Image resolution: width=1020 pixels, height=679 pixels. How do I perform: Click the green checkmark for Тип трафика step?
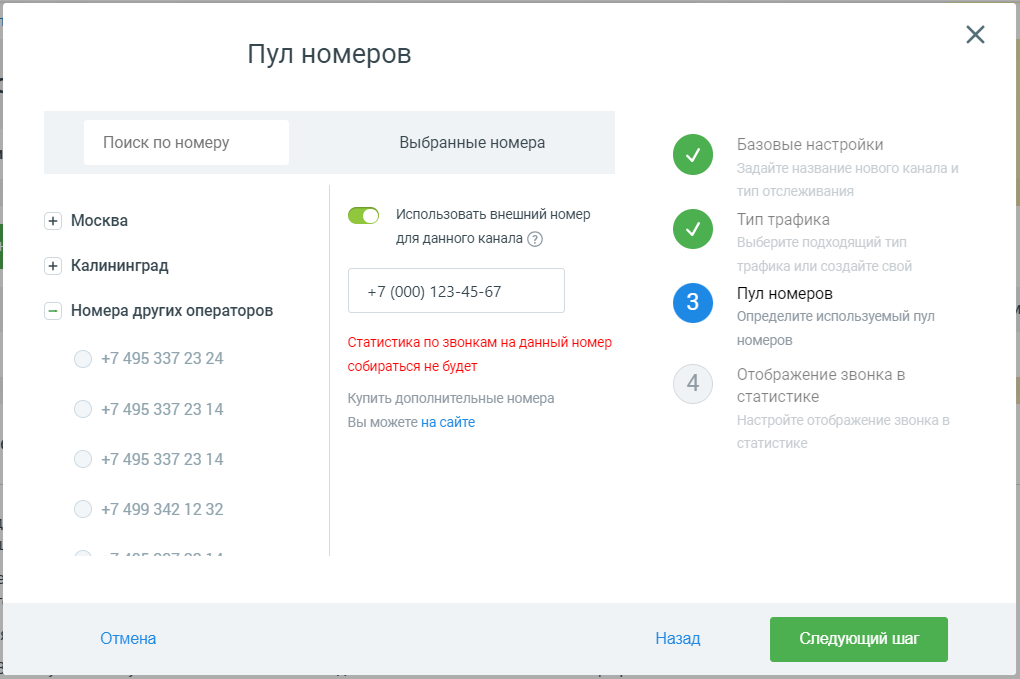click(693, 229)
